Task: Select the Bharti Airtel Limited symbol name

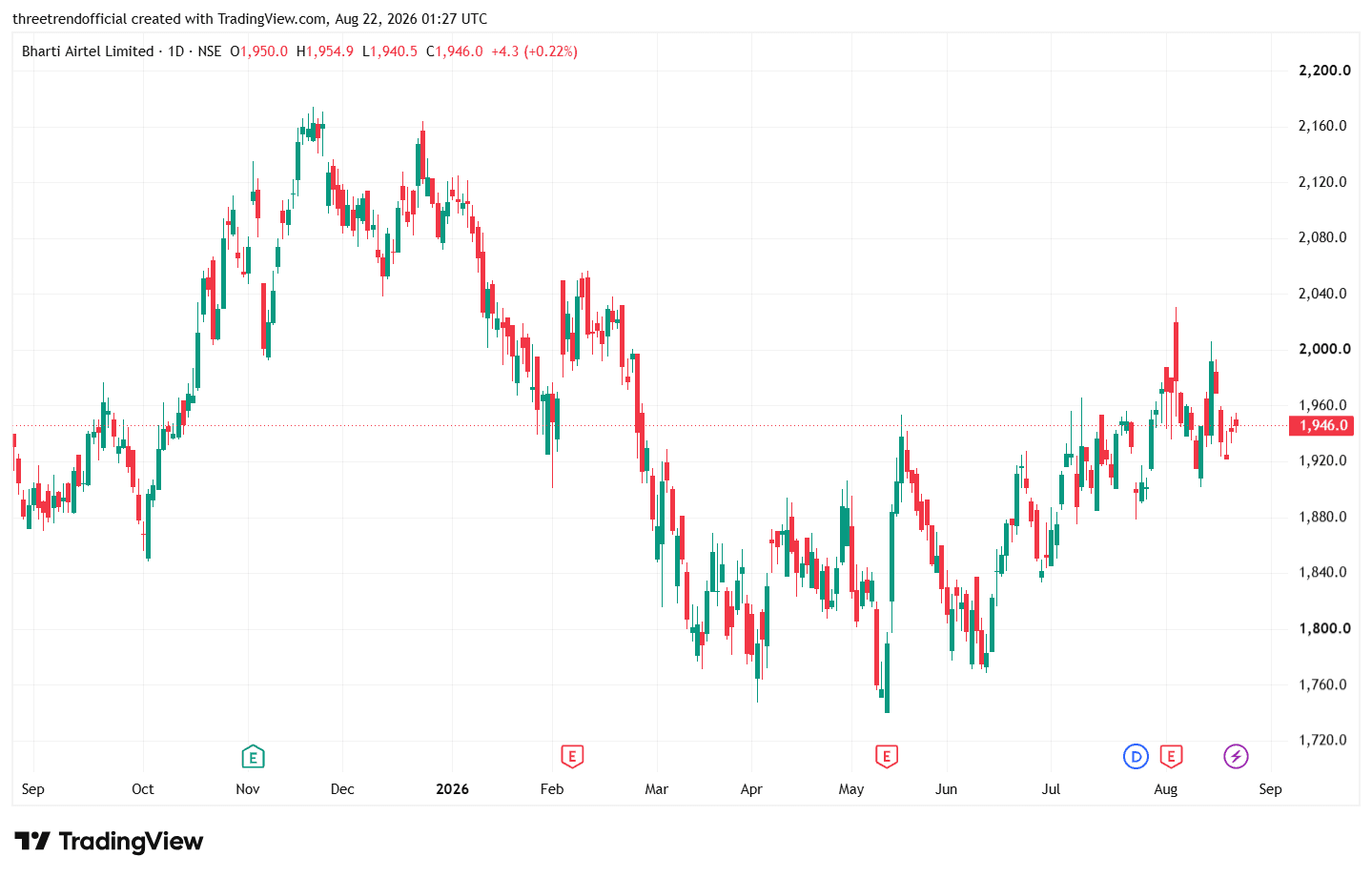Action: pyautogui.click(x=88, y=51)
